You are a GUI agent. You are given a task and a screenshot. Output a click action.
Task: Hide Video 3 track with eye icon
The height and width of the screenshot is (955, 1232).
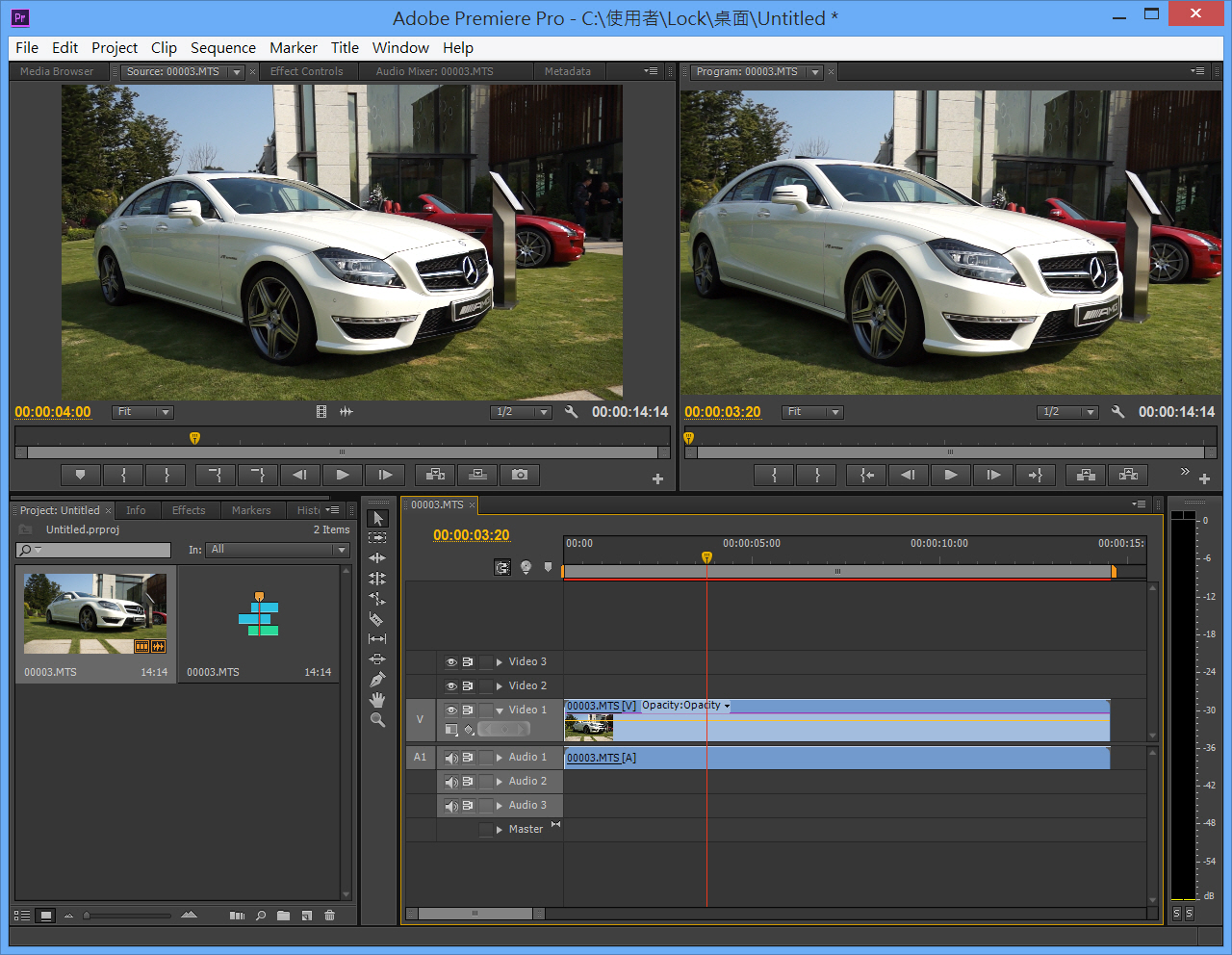(451, 662)
